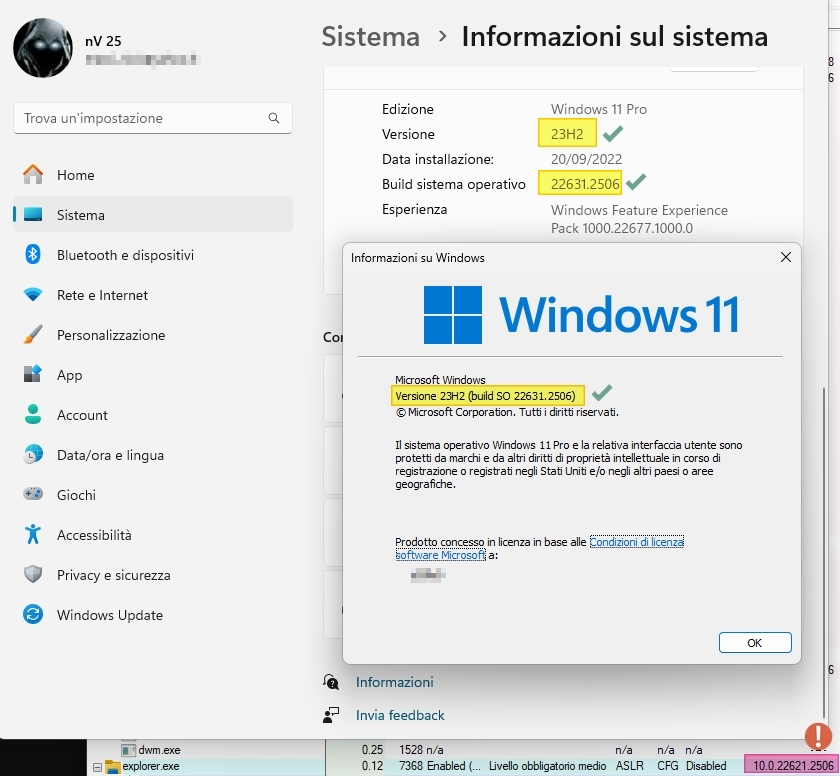The height and width of the screenshot is (776, 840).
Task: Click Versione 23H2 line in the dialog
Action: pos(485,396)
